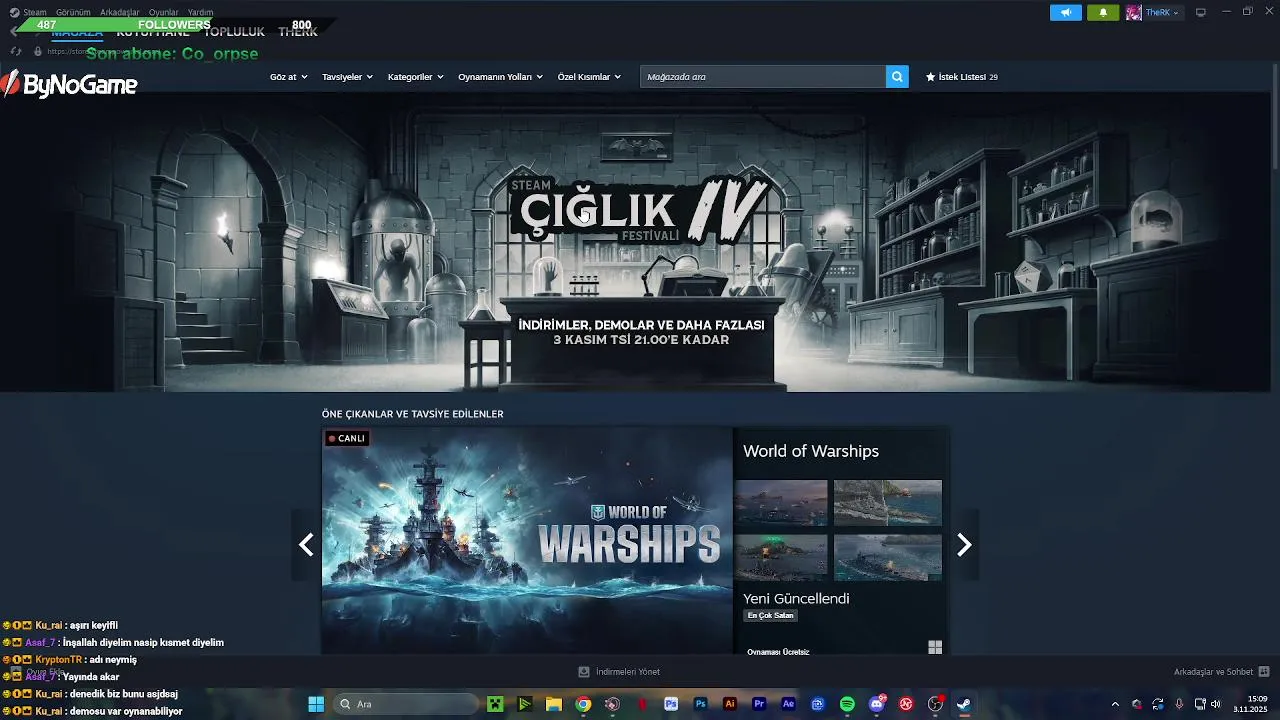Show the next featured carousel item
Viewport: 1280px width, 720px height.
click(x=964, y=544)
